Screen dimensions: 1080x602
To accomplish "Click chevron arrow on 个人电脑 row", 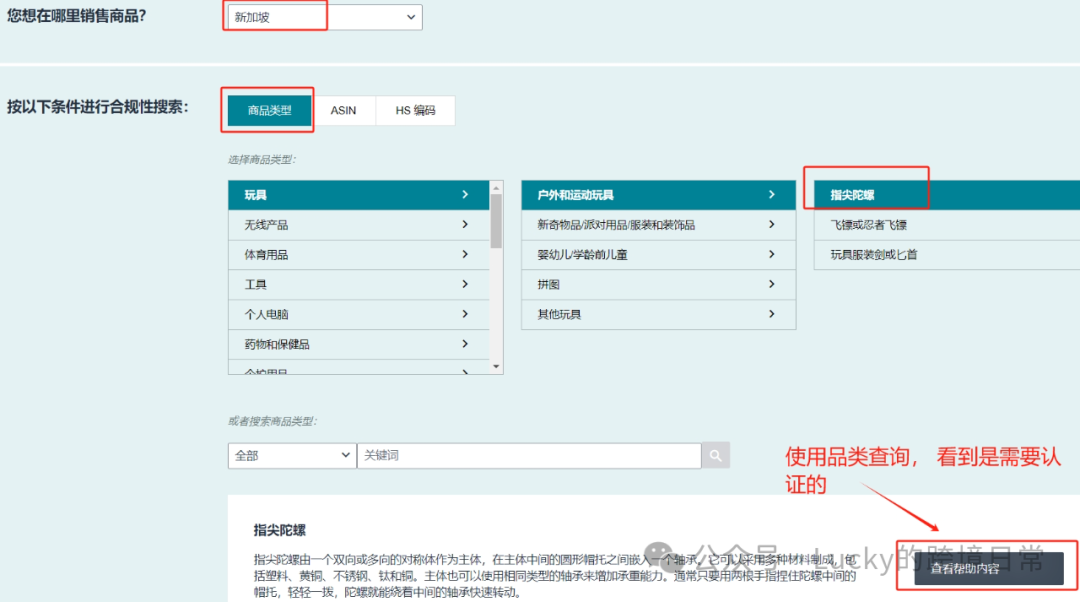I will tap(465, 314).
